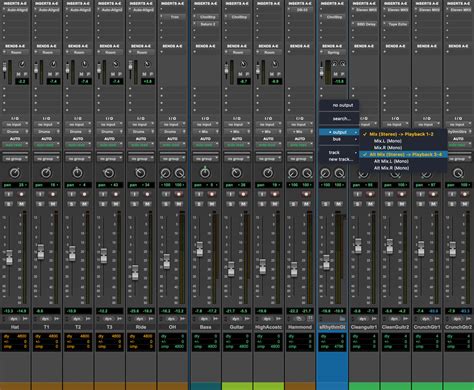The width and height of the screenshot is (474, 390).
Task: Click the T2 track pan knob
Action: [77, 173]
